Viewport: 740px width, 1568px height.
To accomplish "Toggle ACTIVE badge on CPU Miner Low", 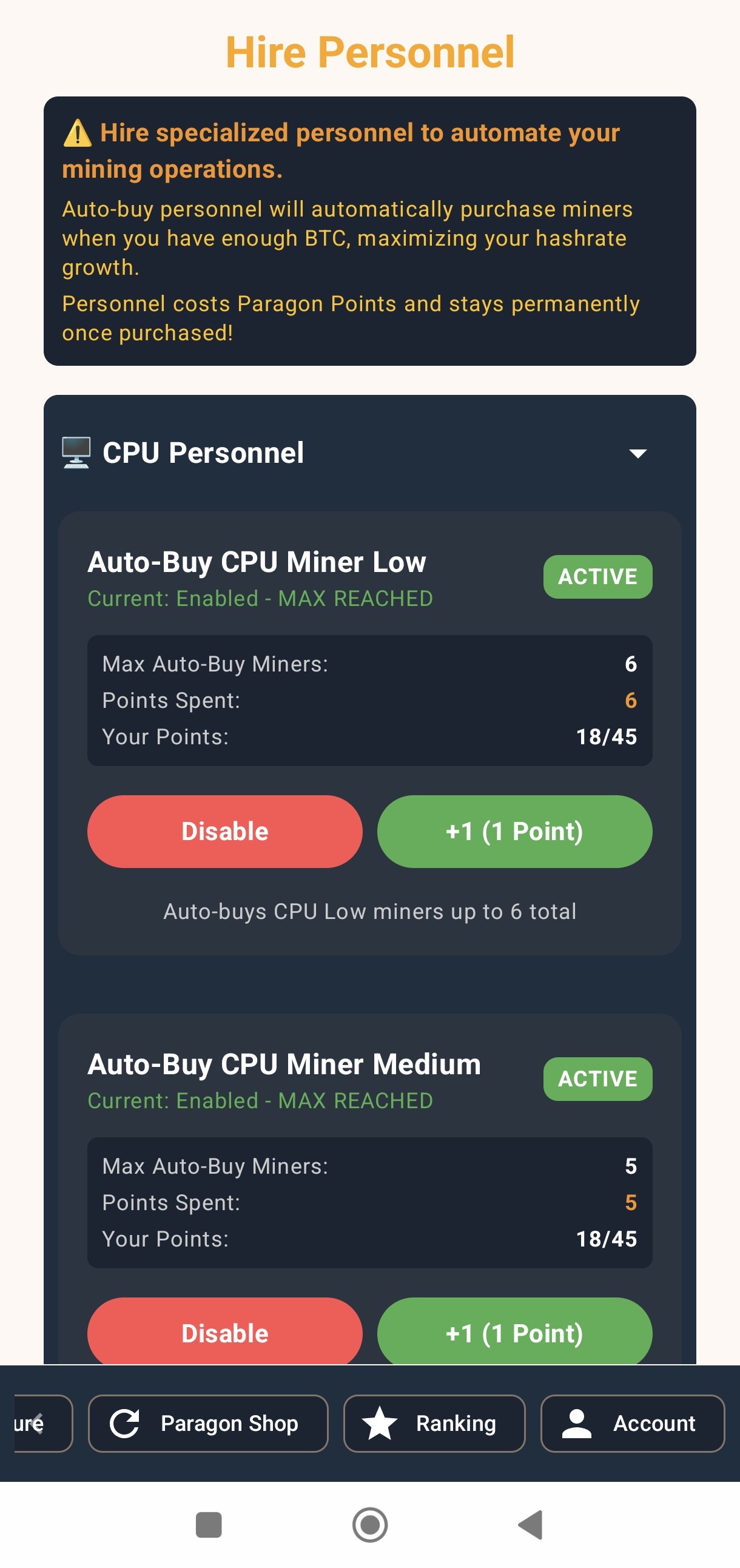I will (597, 576).
